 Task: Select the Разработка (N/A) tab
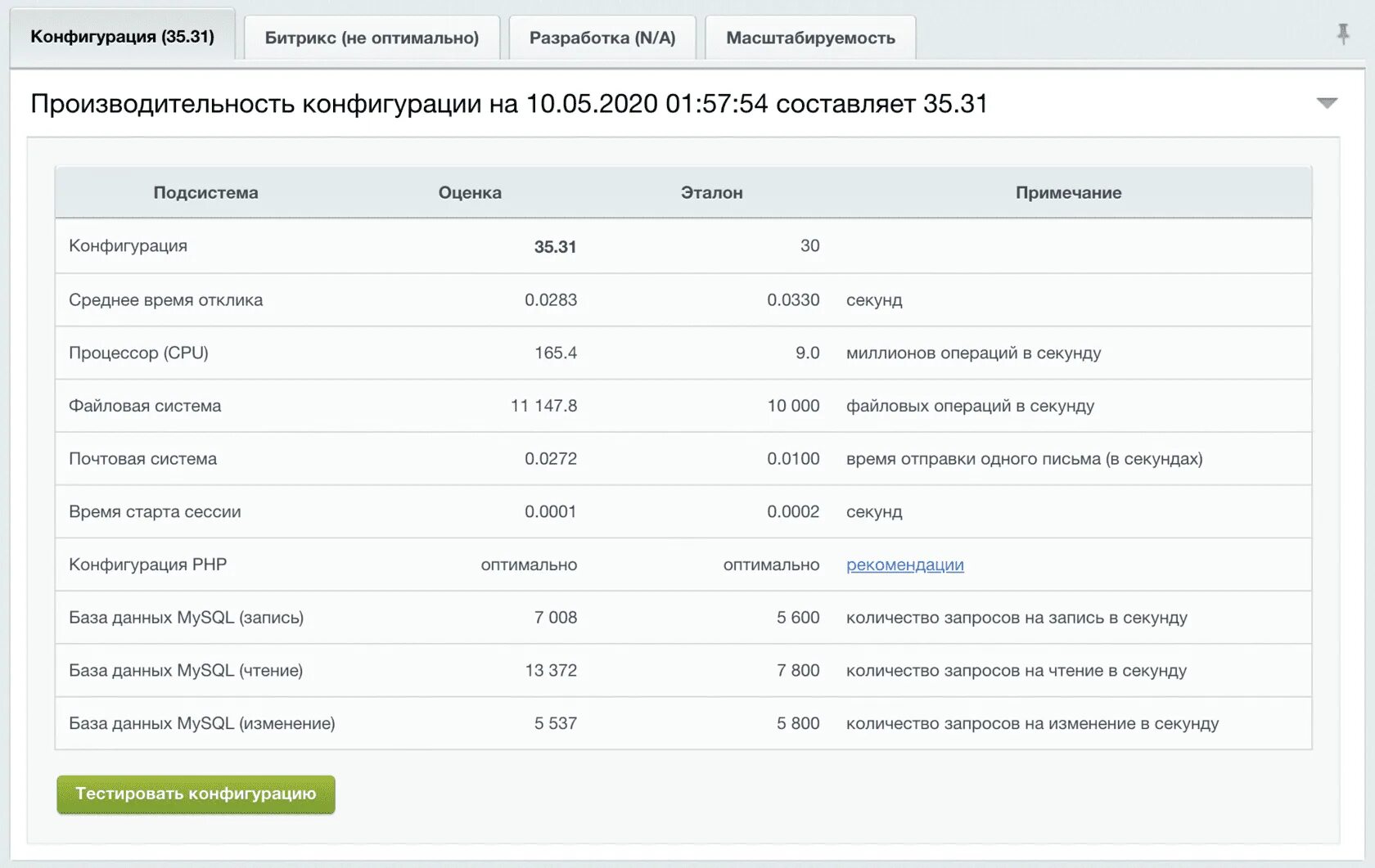(x=602, y=38)
